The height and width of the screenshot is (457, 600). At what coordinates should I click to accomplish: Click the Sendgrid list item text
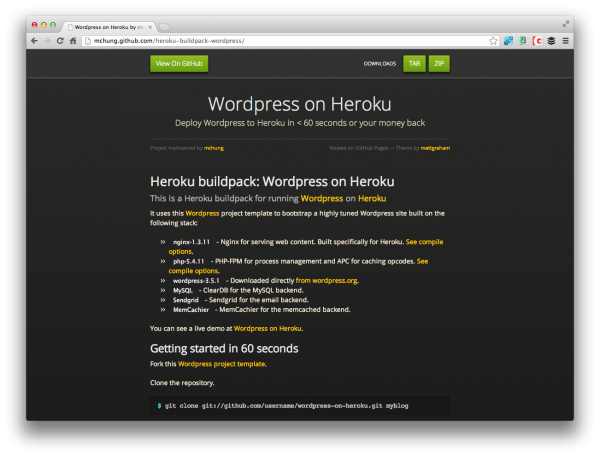click(x=186, y=300)
